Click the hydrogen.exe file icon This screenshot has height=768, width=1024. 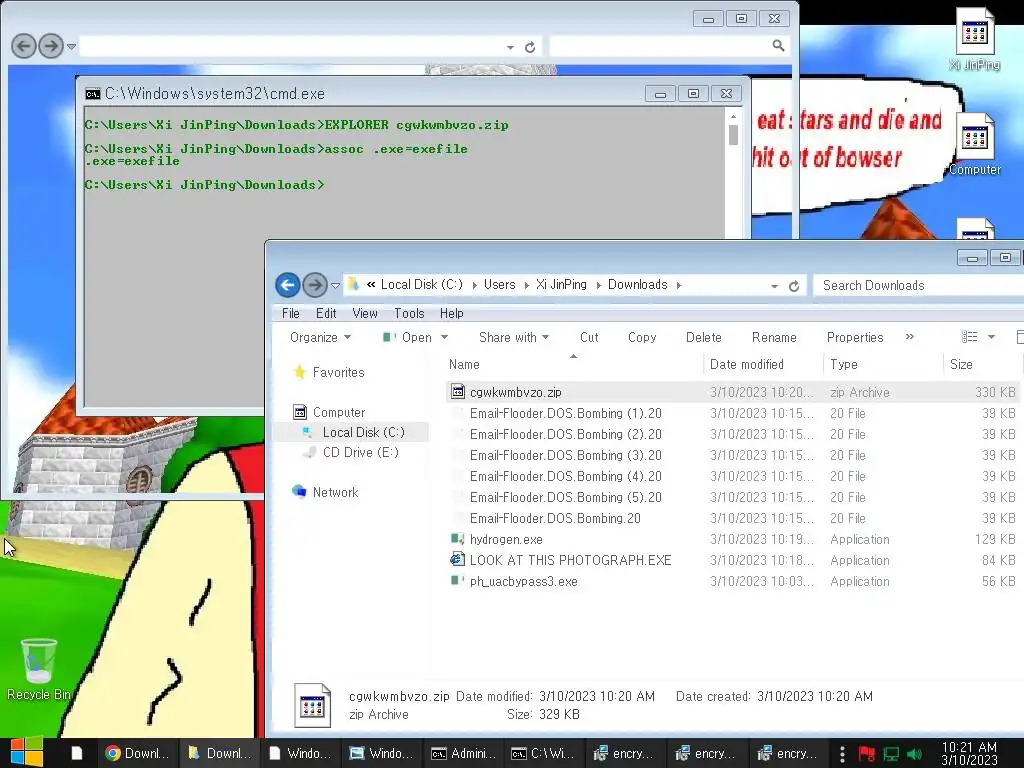pos(458,539)
